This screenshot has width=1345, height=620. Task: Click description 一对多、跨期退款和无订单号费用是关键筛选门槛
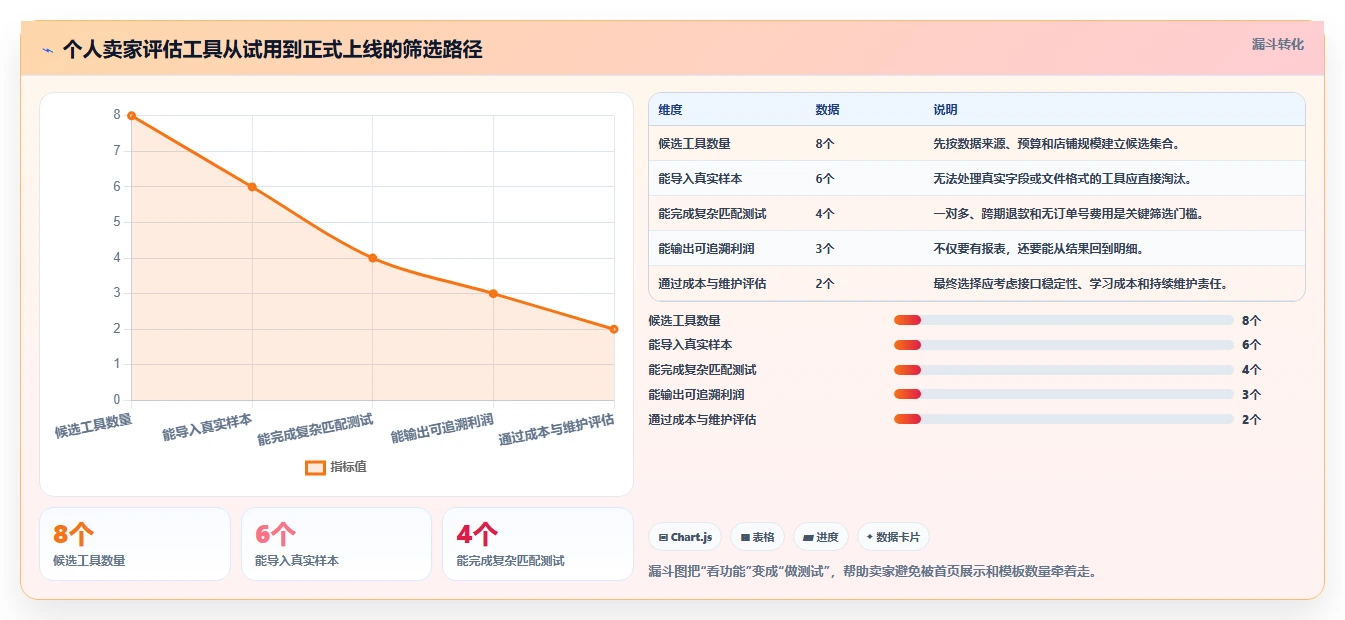coord(1069,214)
